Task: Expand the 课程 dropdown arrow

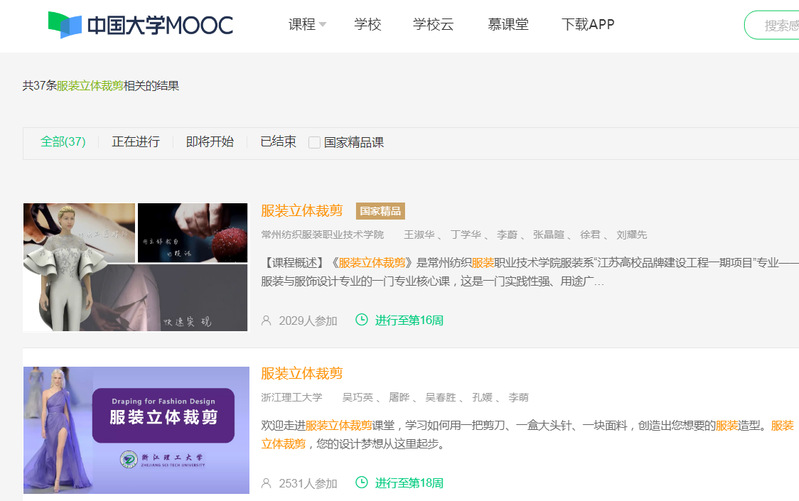Action: [x=322, y=26]
